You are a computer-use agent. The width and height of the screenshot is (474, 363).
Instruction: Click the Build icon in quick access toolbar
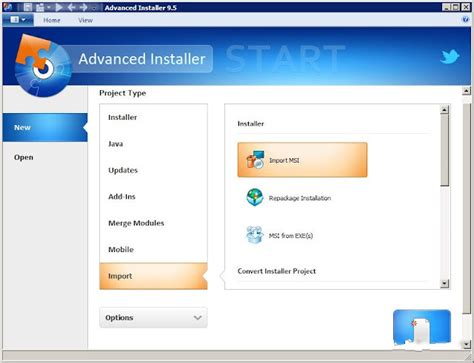point(40,7)
